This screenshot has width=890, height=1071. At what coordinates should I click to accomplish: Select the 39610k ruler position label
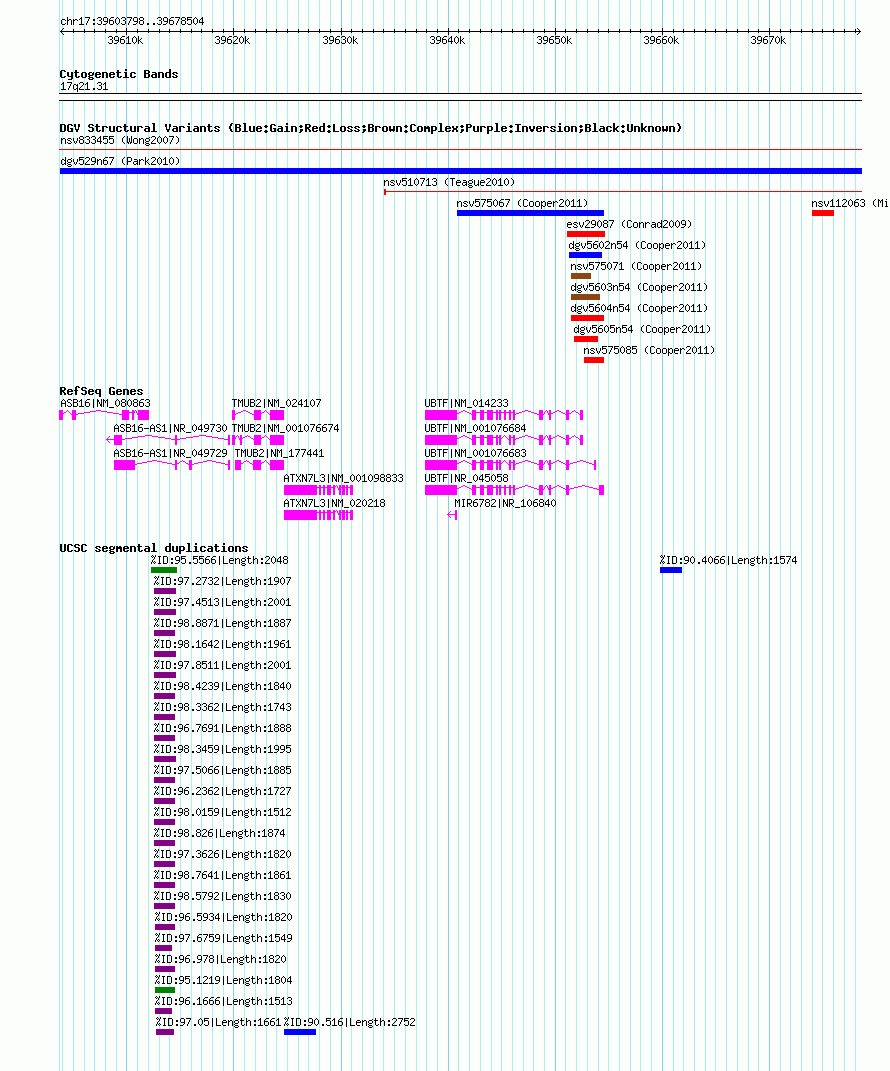[125, 41]
